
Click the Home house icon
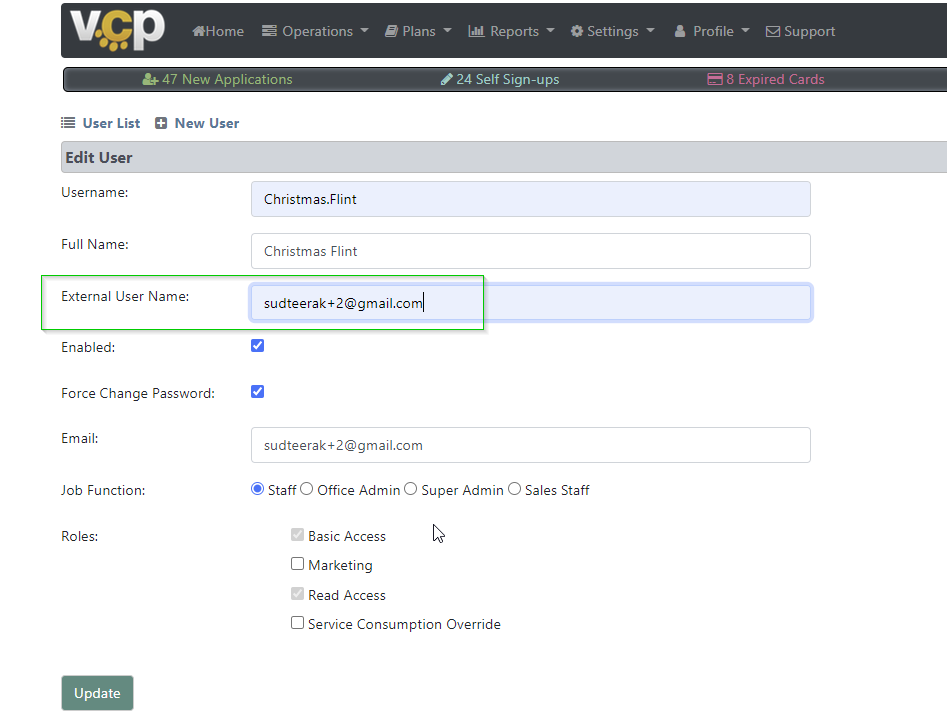[x=199, y=31]
